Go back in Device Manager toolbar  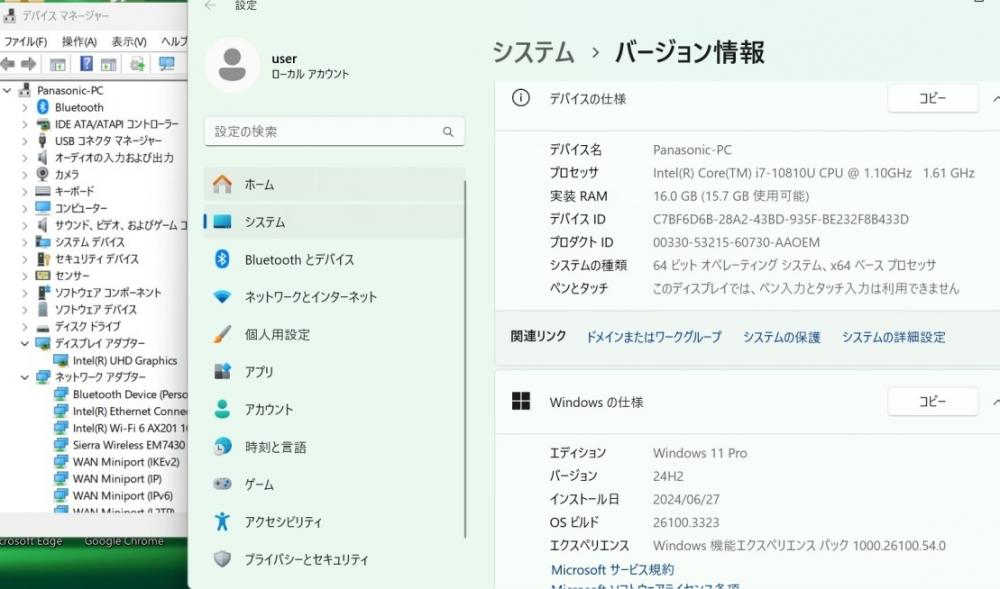click(x=8, y=64)
